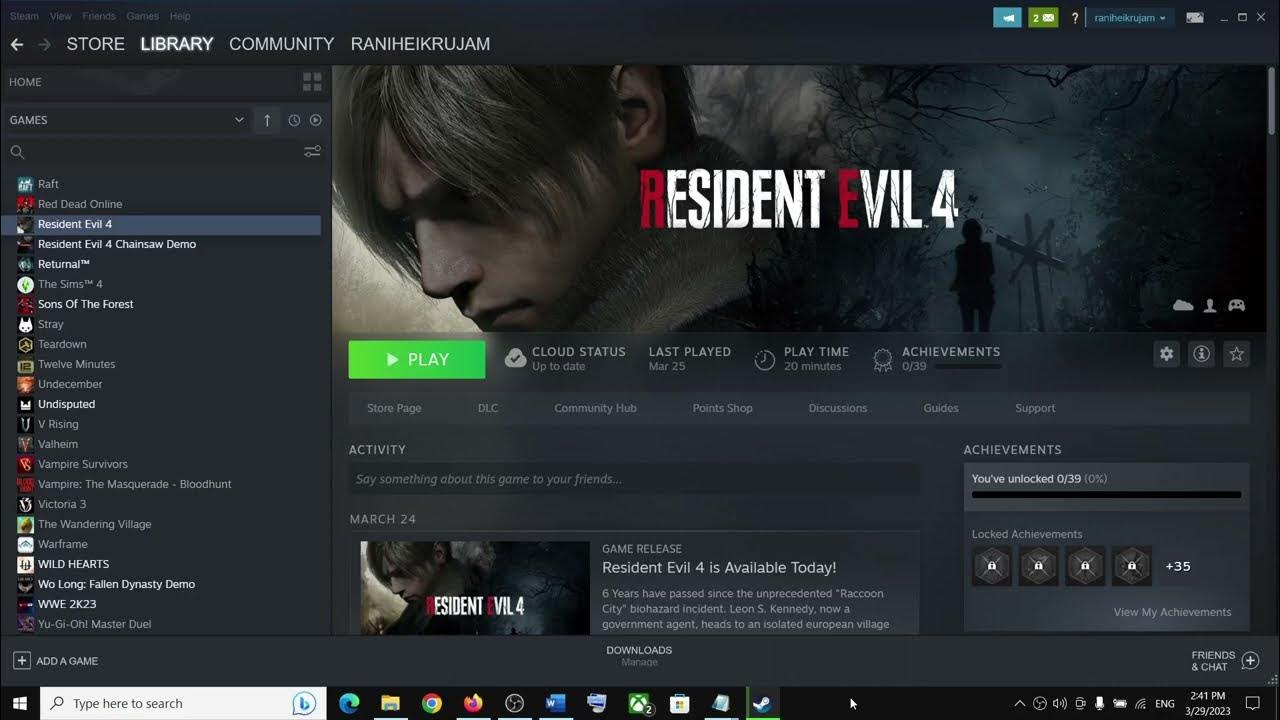The width and height of the screenshot is (1280, 720).
Task: Open advanced library filter options
Action: click(312, 152)
